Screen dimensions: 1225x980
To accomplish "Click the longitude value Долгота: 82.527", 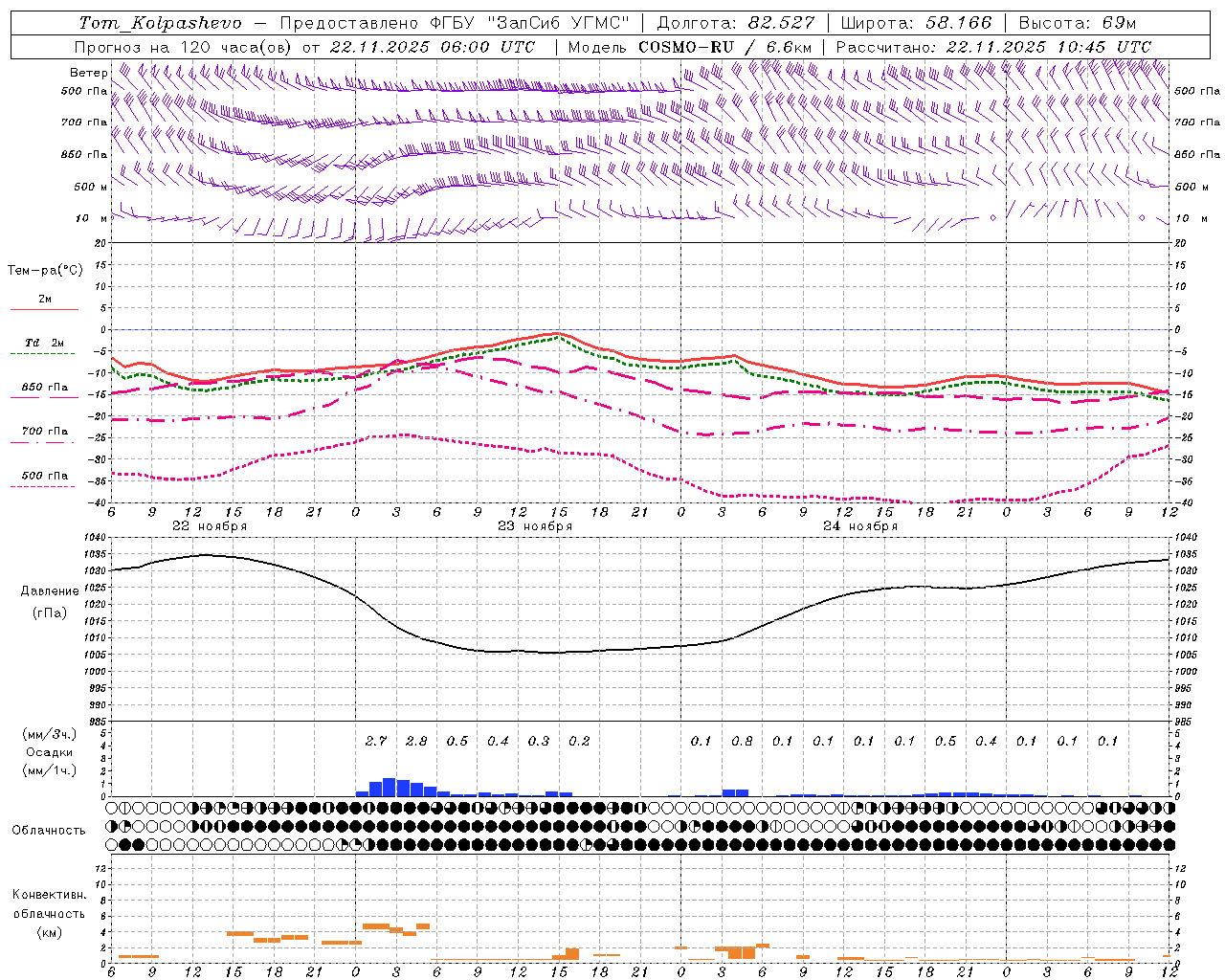I will point(736,23).
